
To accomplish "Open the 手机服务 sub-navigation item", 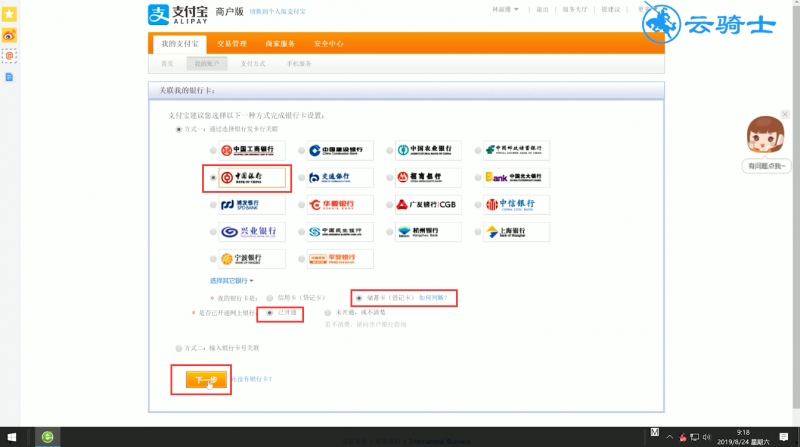I will click(x=299, y=64).
